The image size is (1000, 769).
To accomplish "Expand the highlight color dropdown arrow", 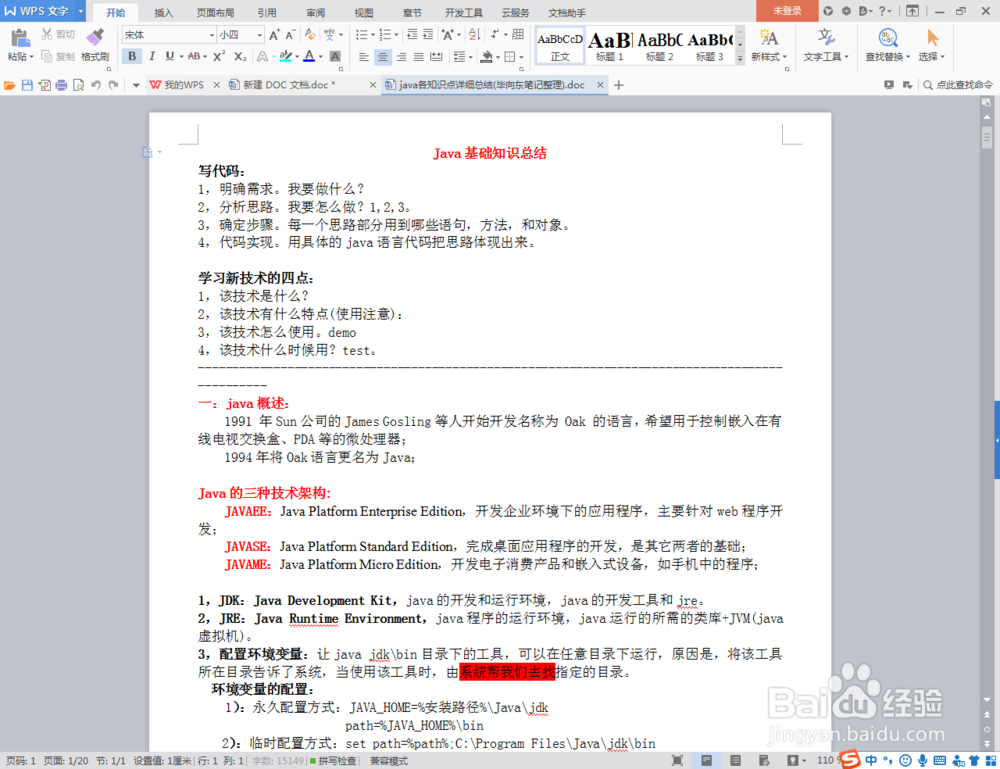I will pyautogui.click(x=297, y=57).
